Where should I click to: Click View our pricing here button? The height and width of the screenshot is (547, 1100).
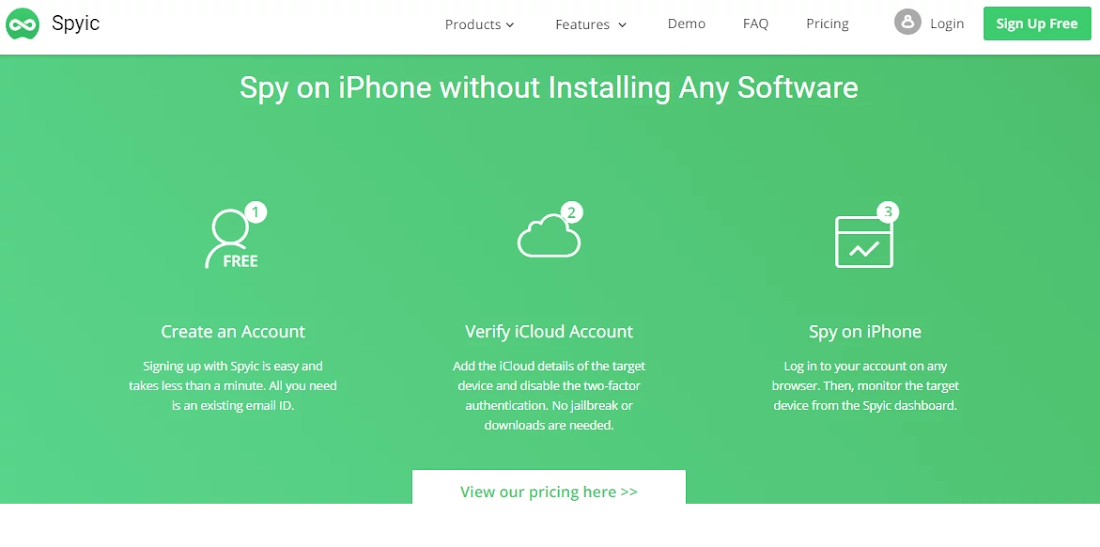click(549, 488)
